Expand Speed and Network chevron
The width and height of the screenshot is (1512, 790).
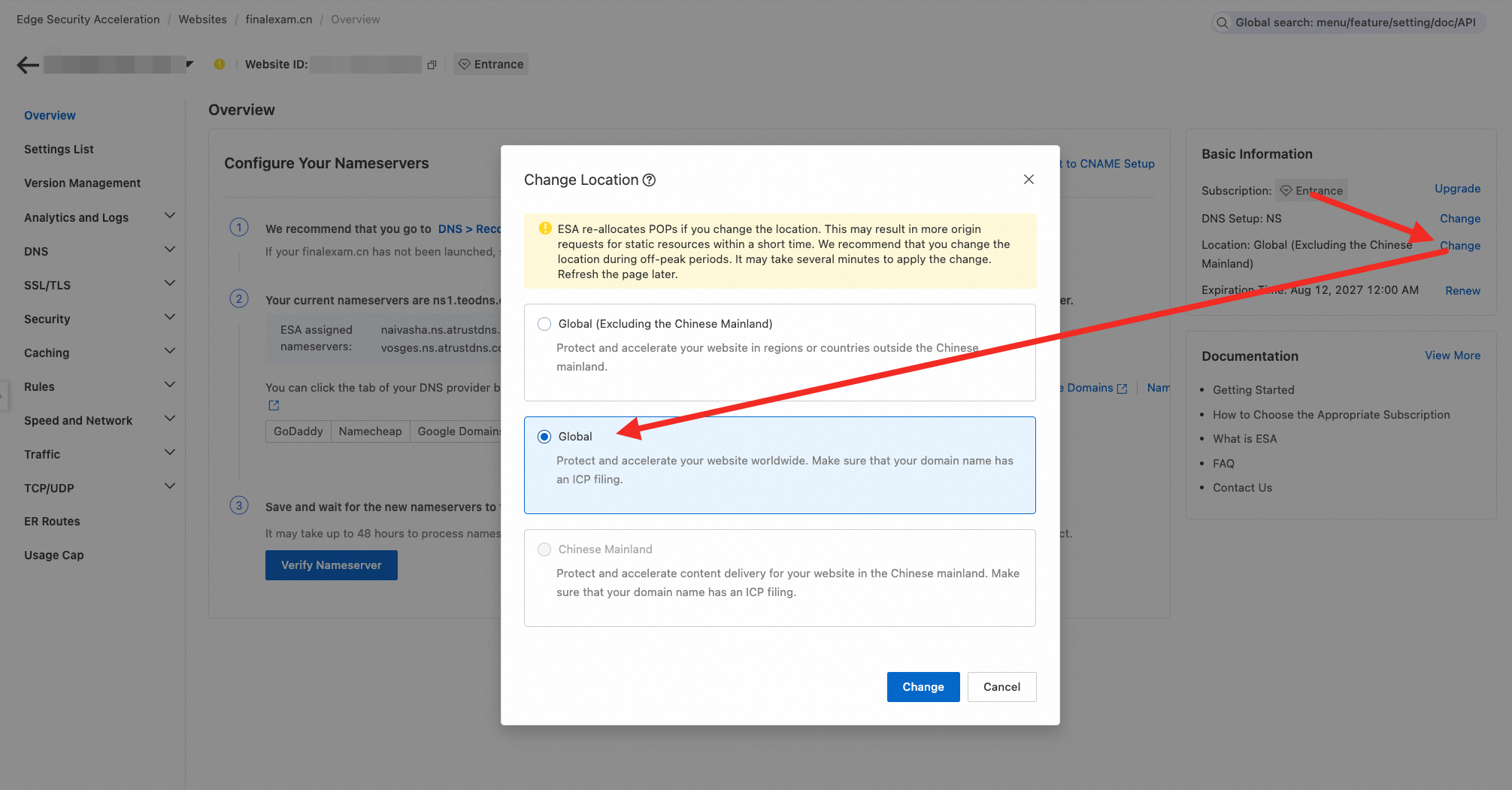[170, 419]
